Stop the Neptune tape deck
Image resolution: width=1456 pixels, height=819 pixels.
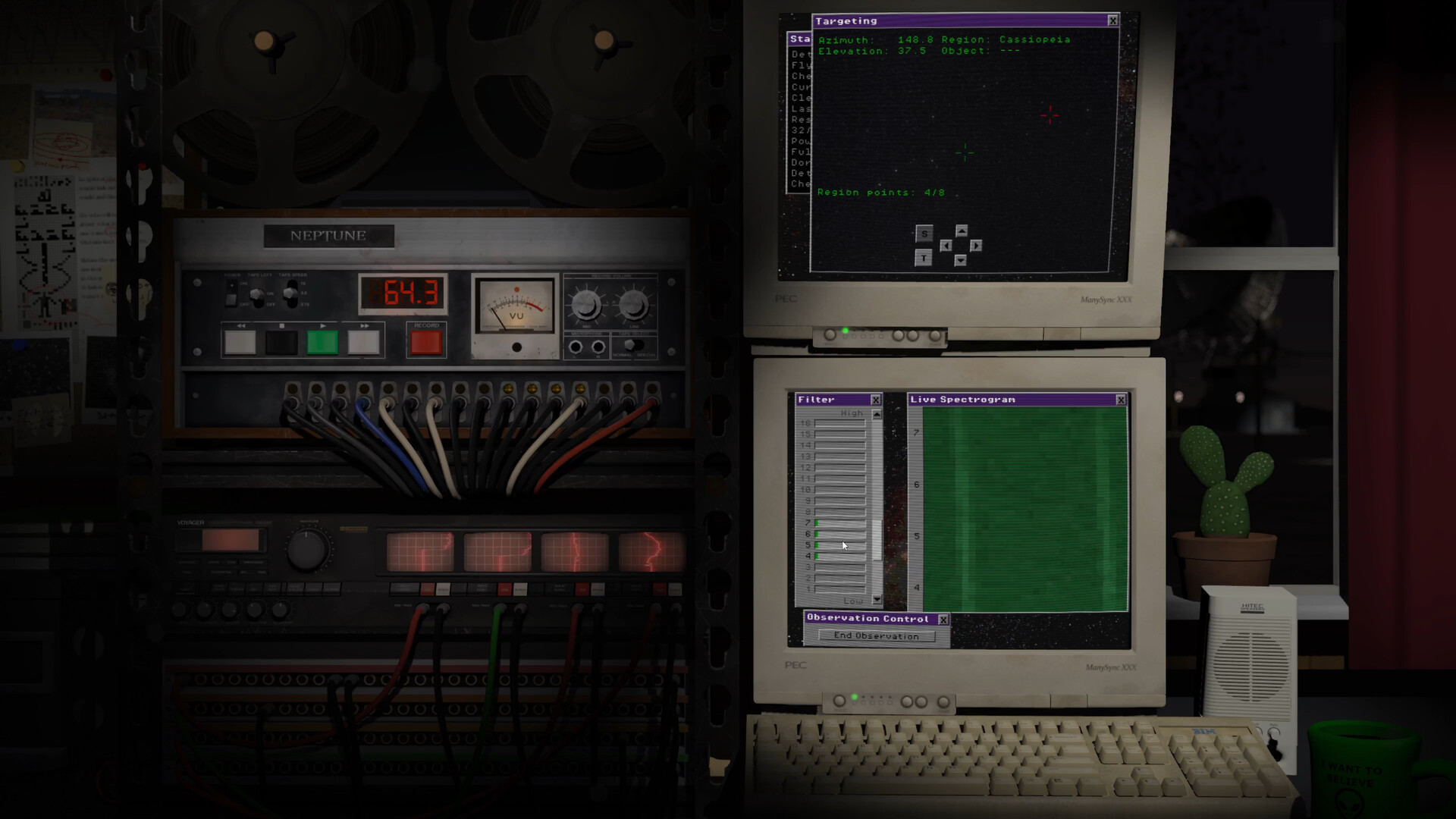281,343
